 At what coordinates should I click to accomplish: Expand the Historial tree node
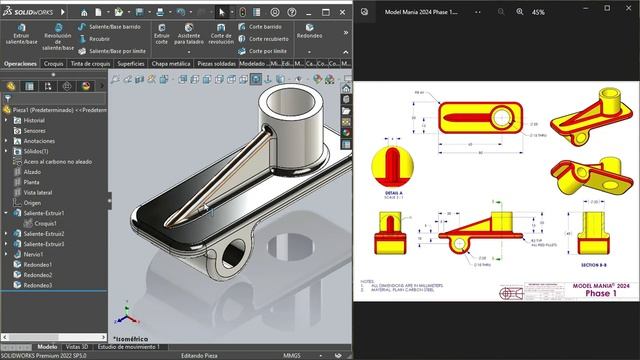pyautogui.click(x=6, y=120)
